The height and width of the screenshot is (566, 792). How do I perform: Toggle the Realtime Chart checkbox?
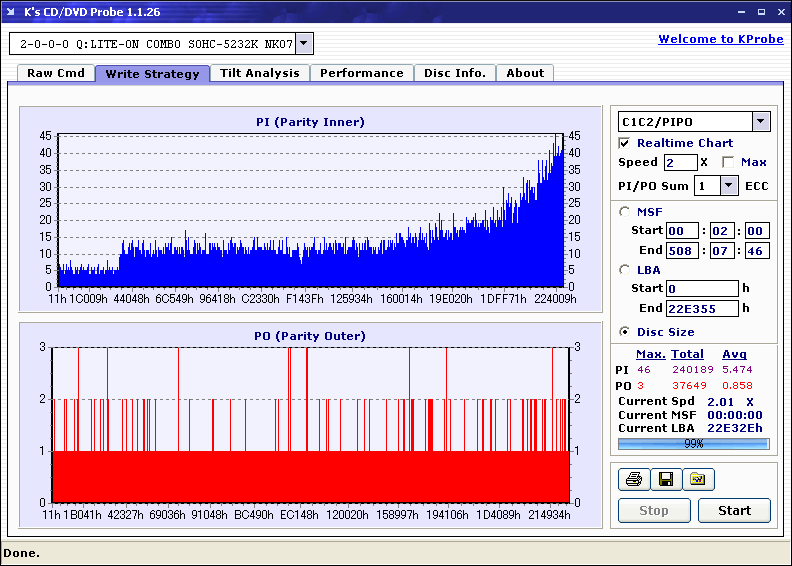[x=625, y=143]
